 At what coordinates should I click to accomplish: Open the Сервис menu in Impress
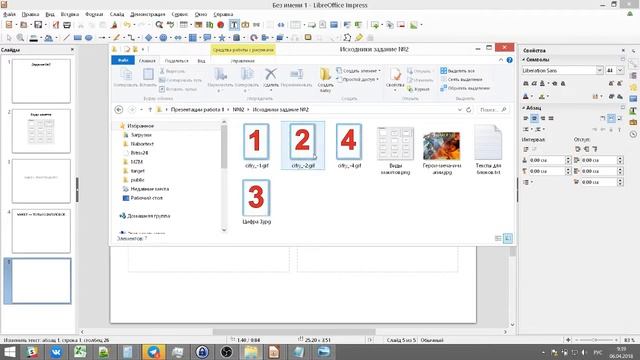click(x=180, y=14)
